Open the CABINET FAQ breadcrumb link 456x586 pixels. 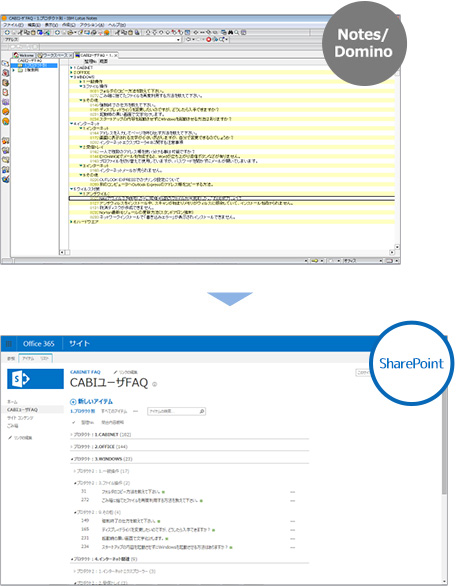click(85, 372)
